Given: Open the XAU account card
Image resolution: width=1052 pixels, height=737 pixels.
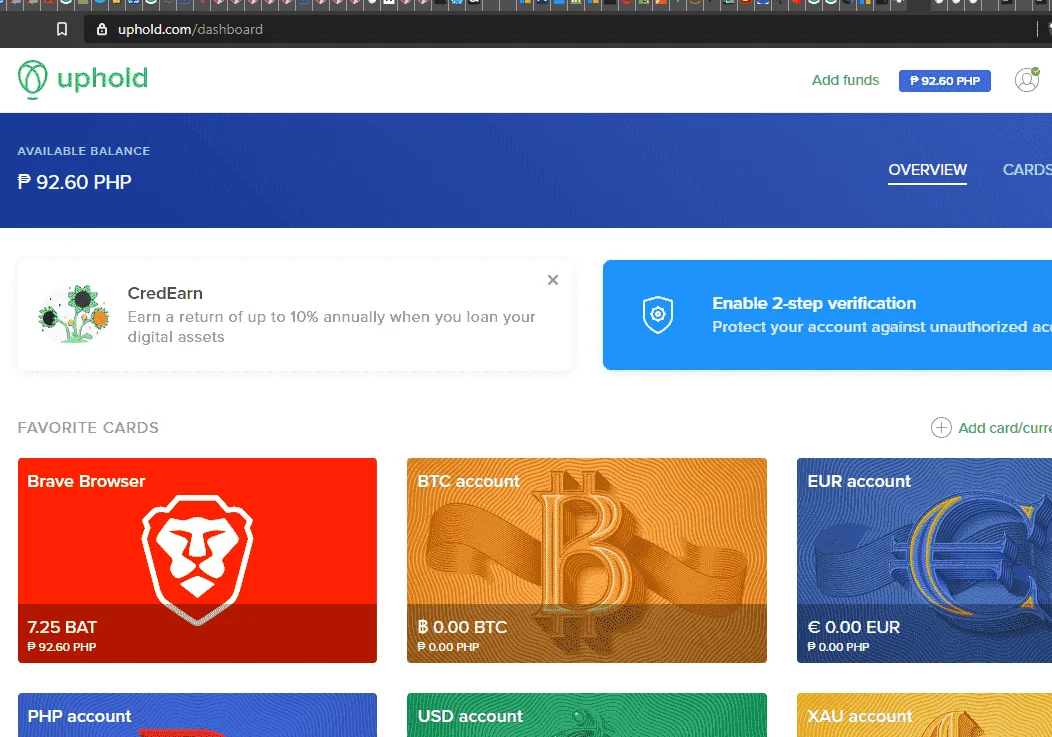Looking at the screenshot, I should [925, 715].
